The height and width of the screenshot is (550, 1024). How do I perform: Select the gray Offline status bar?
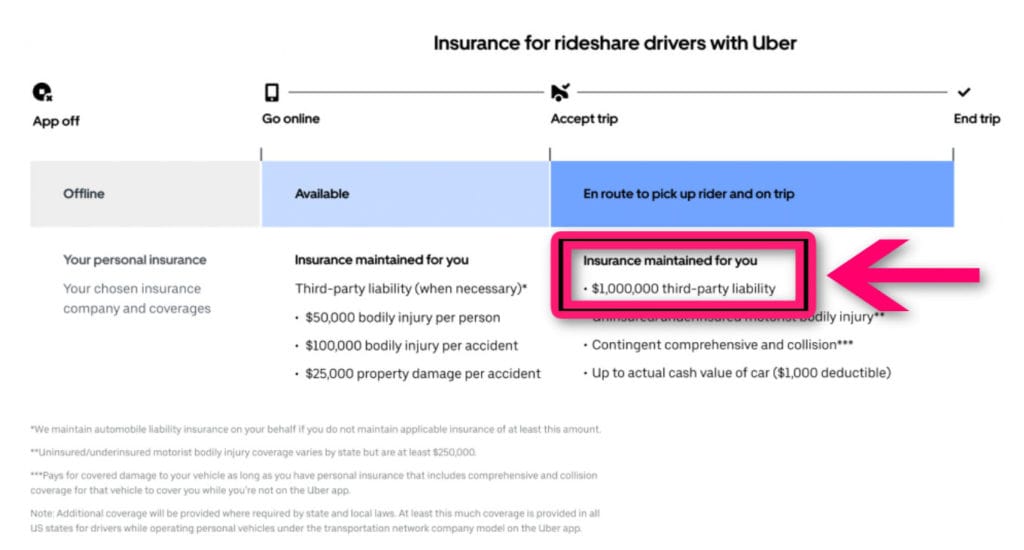point(145,194)
